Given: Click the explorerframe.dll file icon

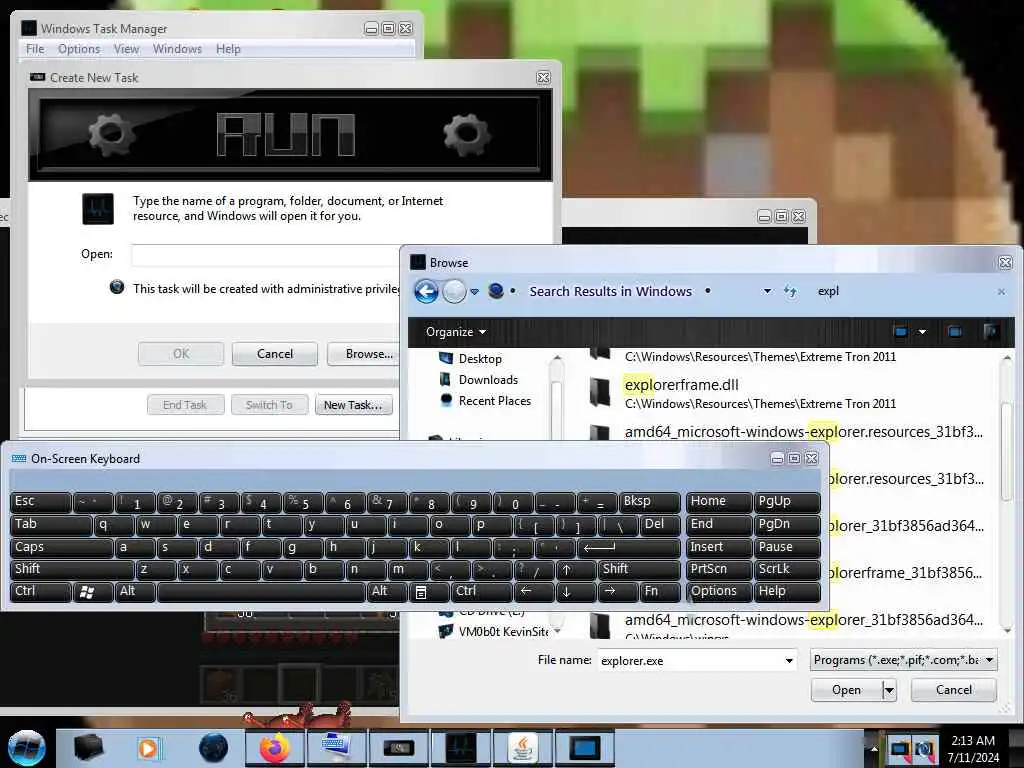Looking at the screenshot, I should pyautogui.click(x=600, y=392).
